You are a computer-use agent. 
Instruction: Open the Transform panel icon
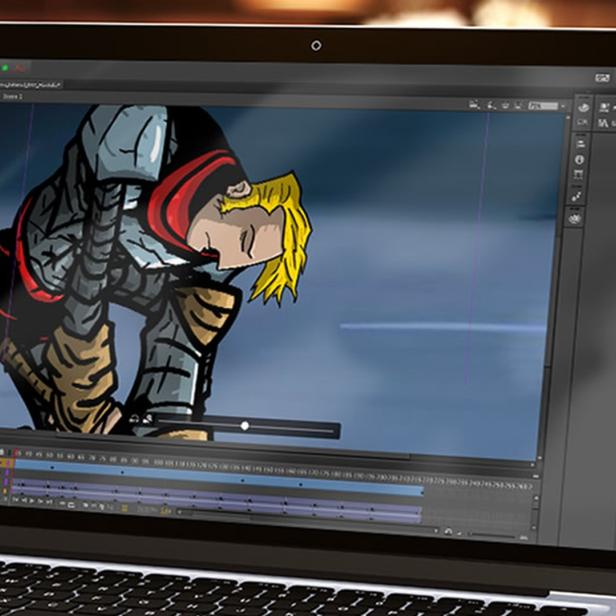pos(578,175)
